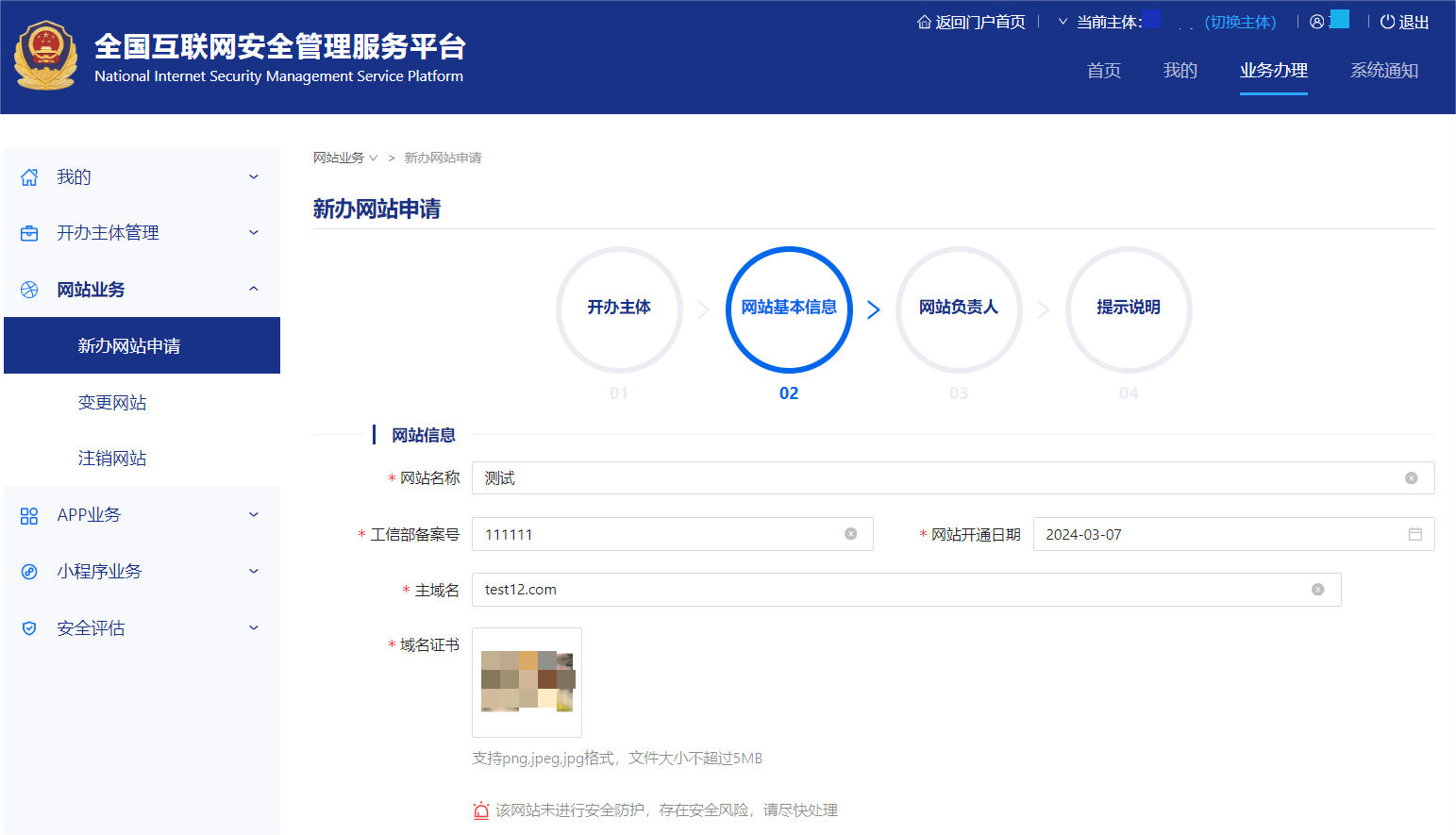Click the 切换主体 link
This screenshot has height=835, width=1456.
pos(1238,21)
